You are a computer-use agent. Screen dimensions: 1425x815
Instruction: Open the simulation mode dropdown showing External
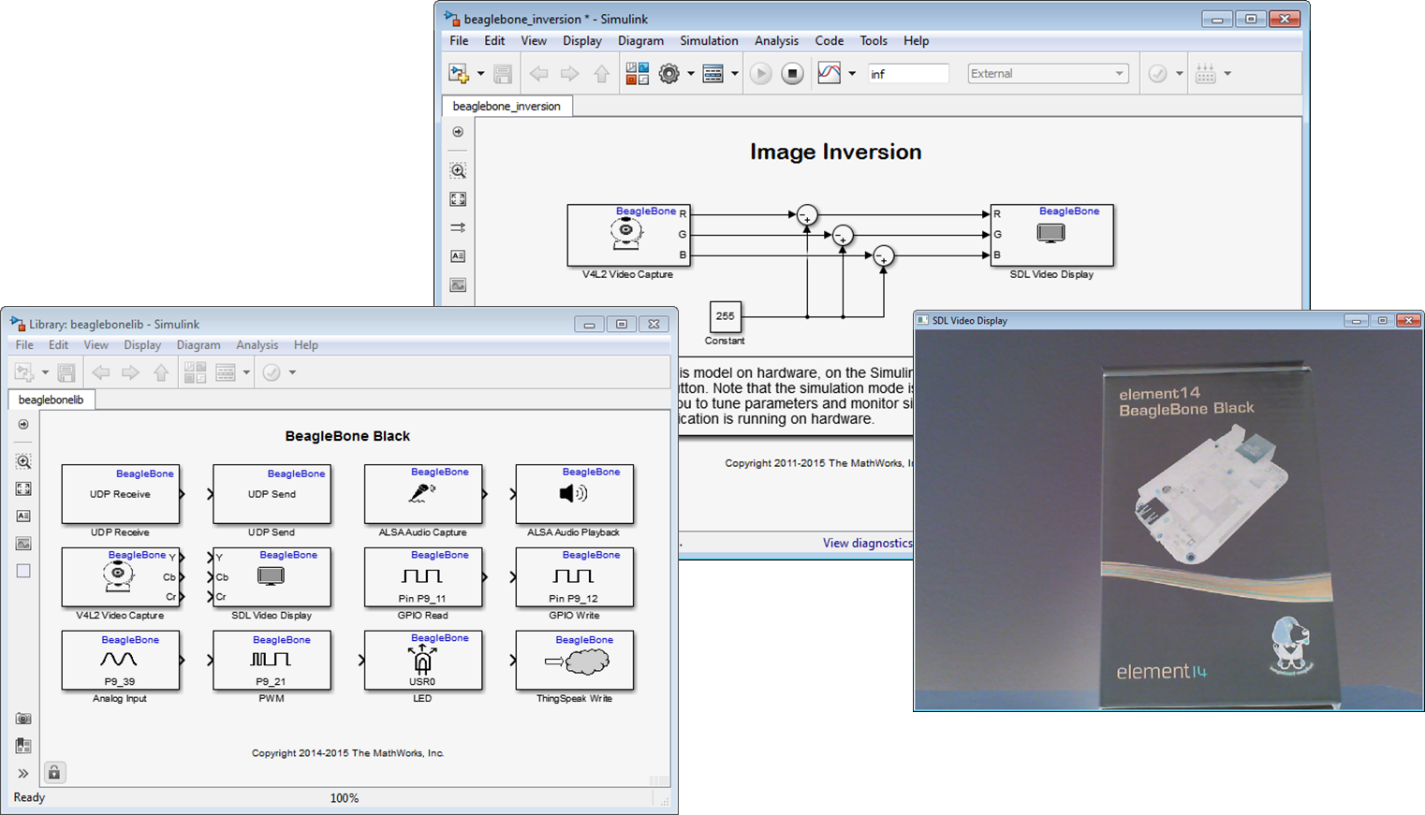(1046, 73)
